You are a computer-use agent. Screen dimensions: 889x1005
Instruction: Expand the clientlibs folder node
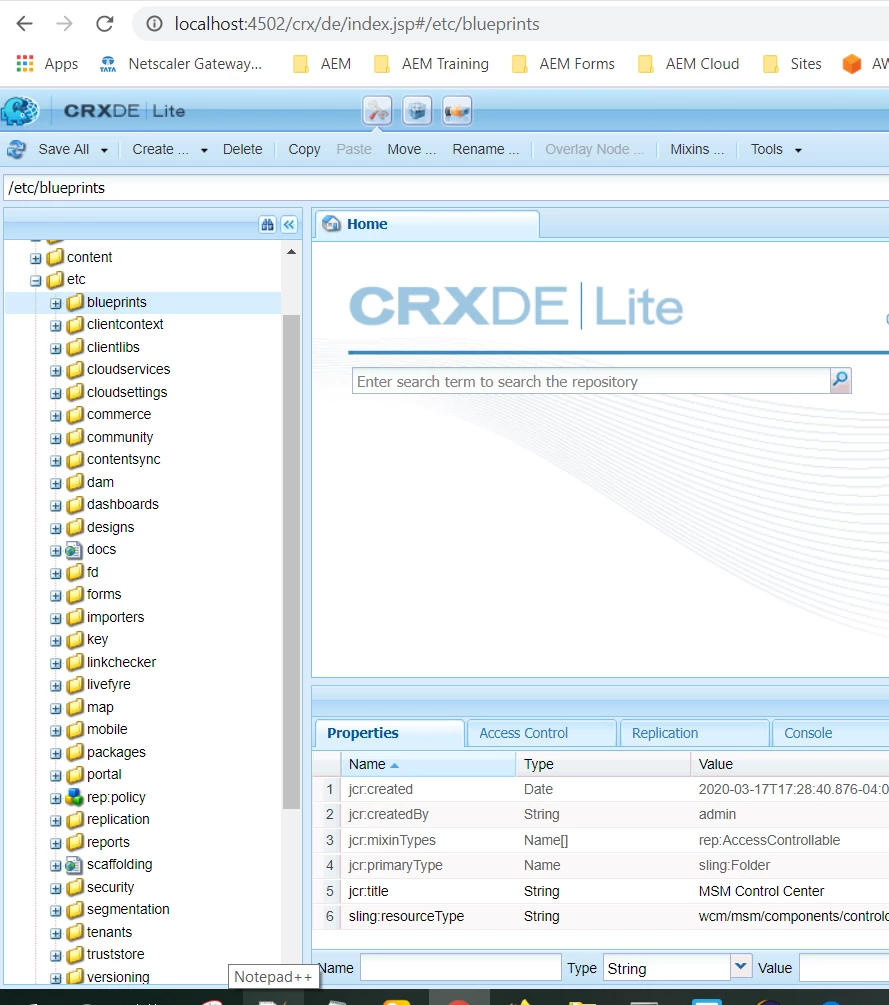[56, 349]
